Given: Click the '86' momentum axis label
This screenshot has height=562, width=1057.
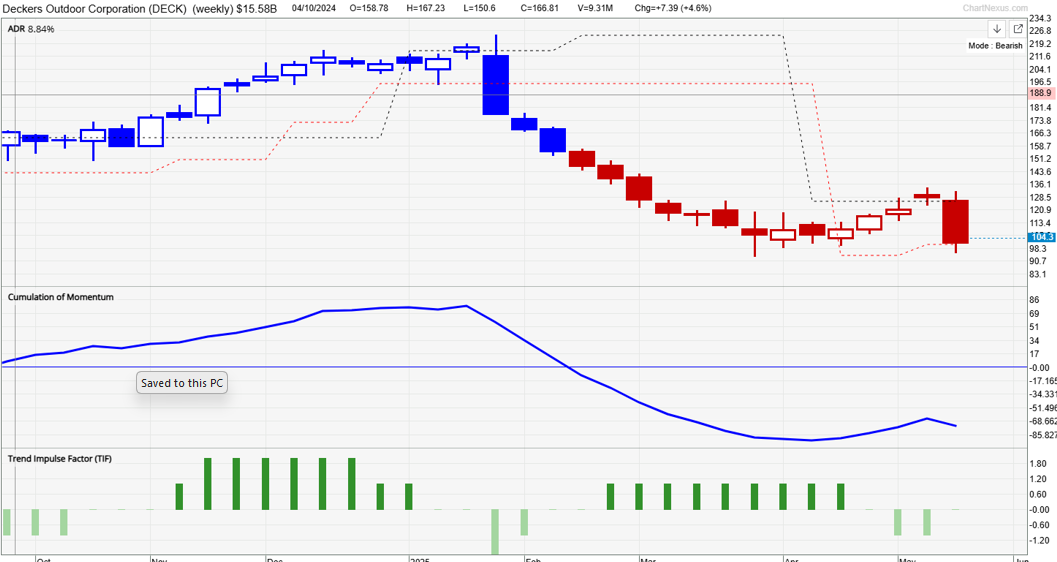Looking at the screenshot, I should coord(1035,300).
